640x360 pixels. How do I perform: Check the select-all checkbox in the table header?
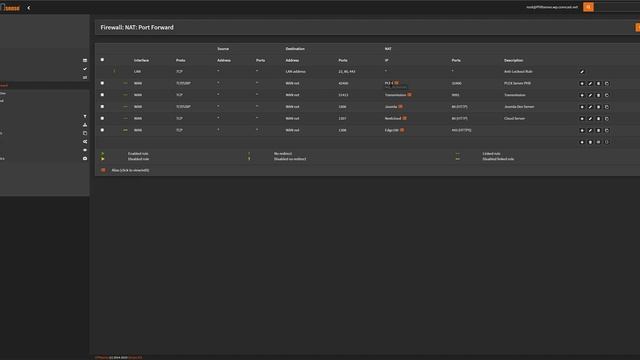102,60
